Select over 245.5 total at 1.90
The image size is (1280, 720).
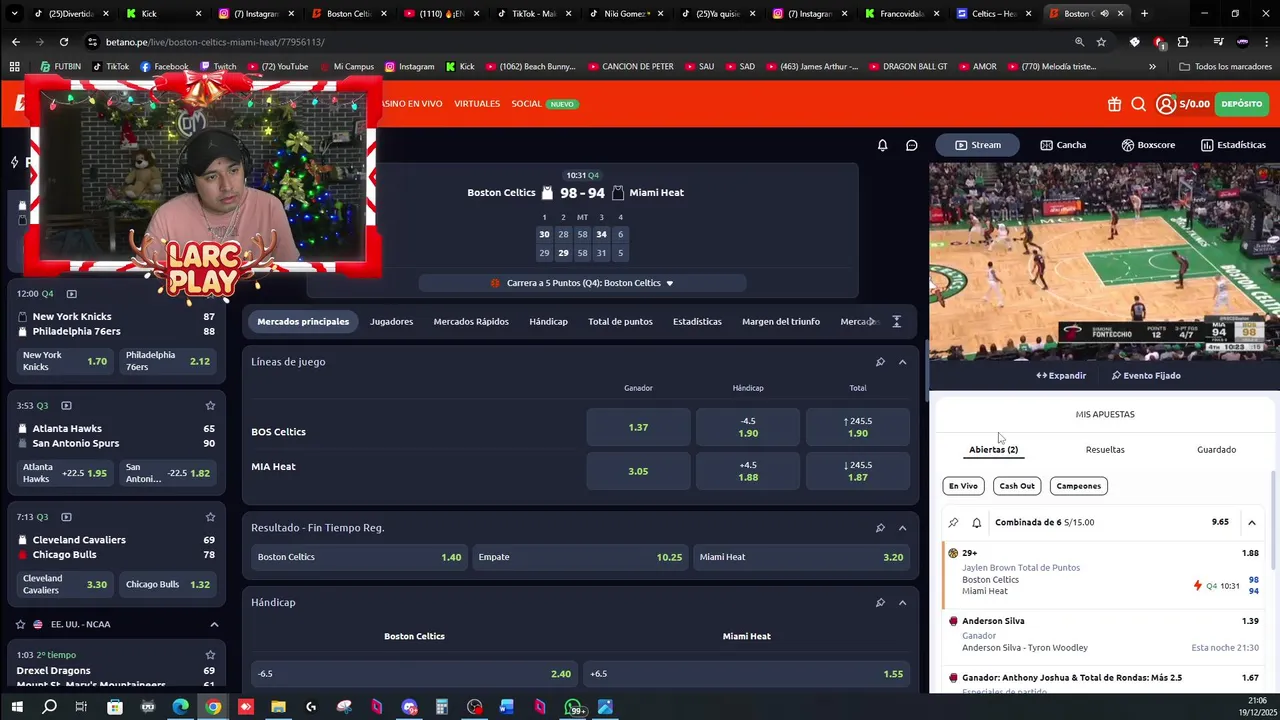(x=858, y=427)
